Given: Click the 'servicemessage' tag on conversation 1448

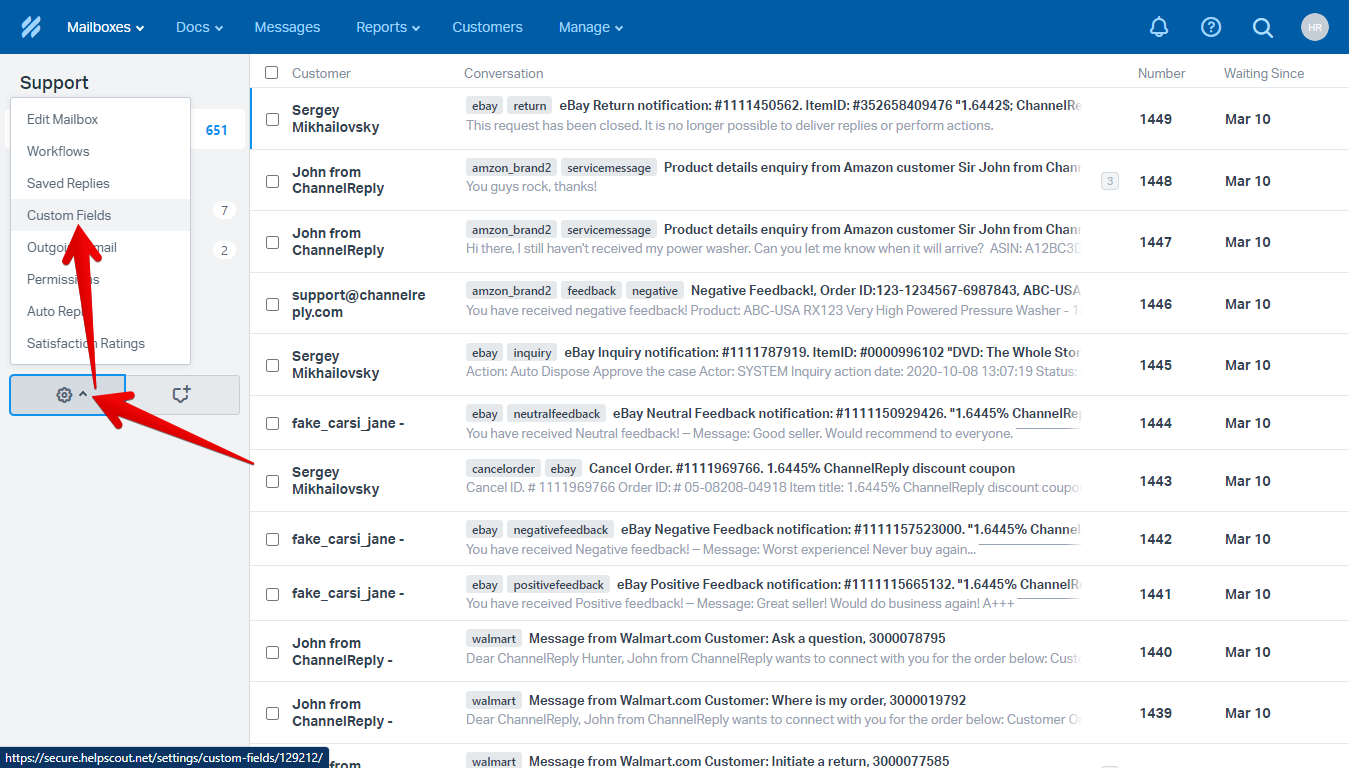Looking at the screenshot, I should (609, 168).
